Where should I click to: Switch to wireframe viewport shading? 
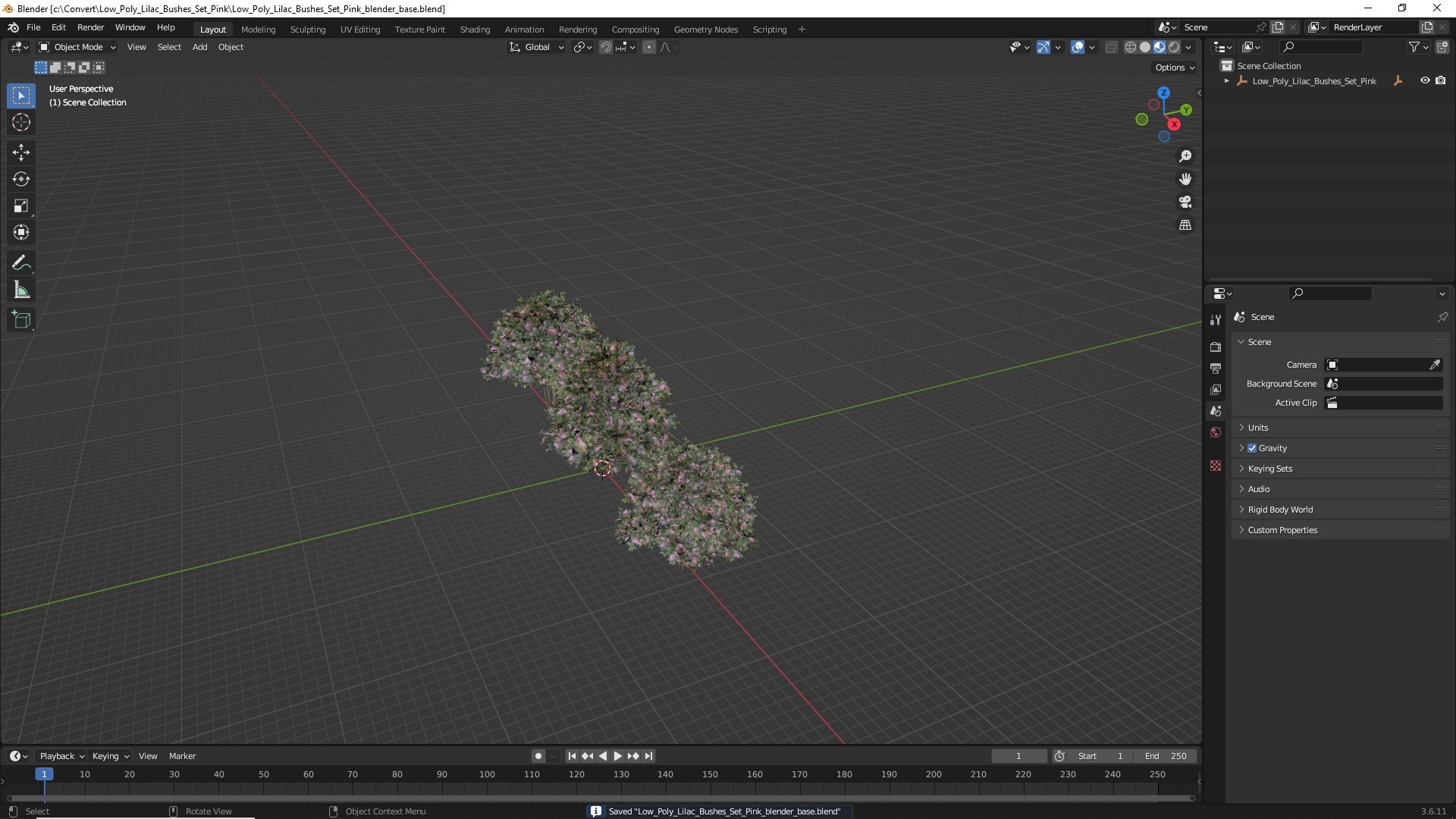[x=1131, y=47]
